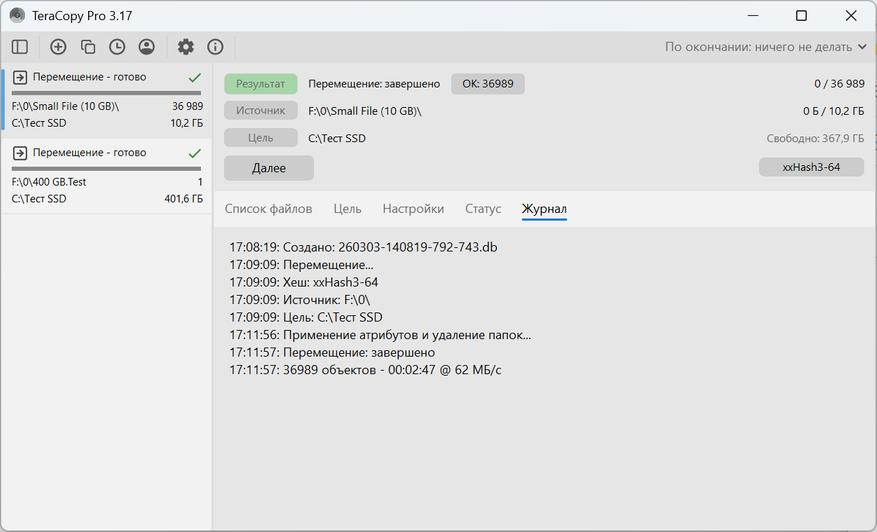
Task: Expand the 'По окончании: ничего не делать' dropdown
Action: [766, 47]
